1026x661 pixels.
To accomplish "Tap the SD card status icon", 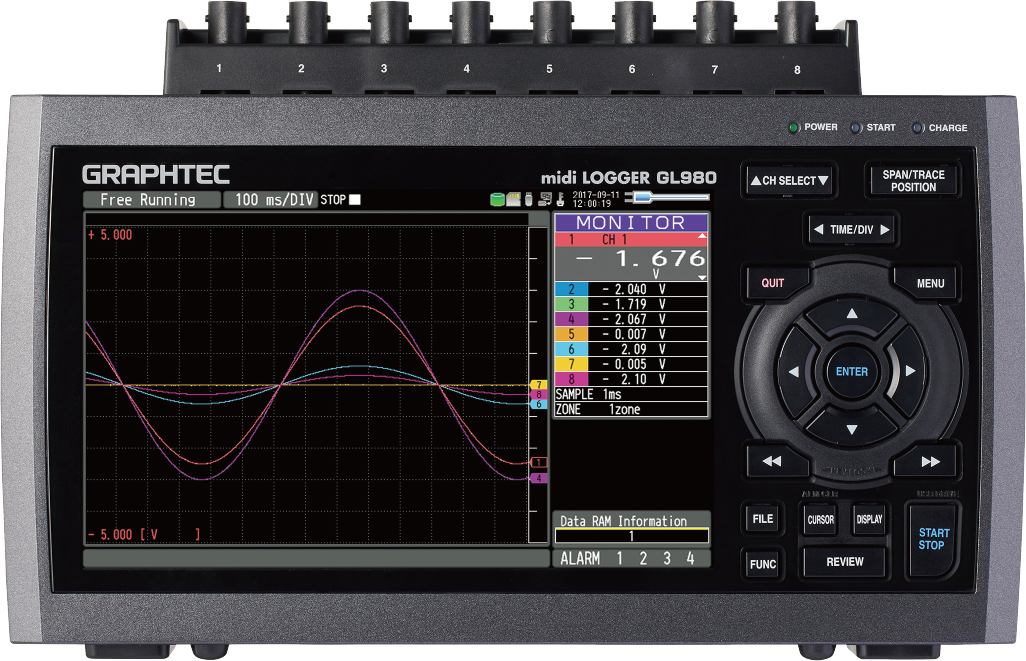I will click(x=513, y=199).
